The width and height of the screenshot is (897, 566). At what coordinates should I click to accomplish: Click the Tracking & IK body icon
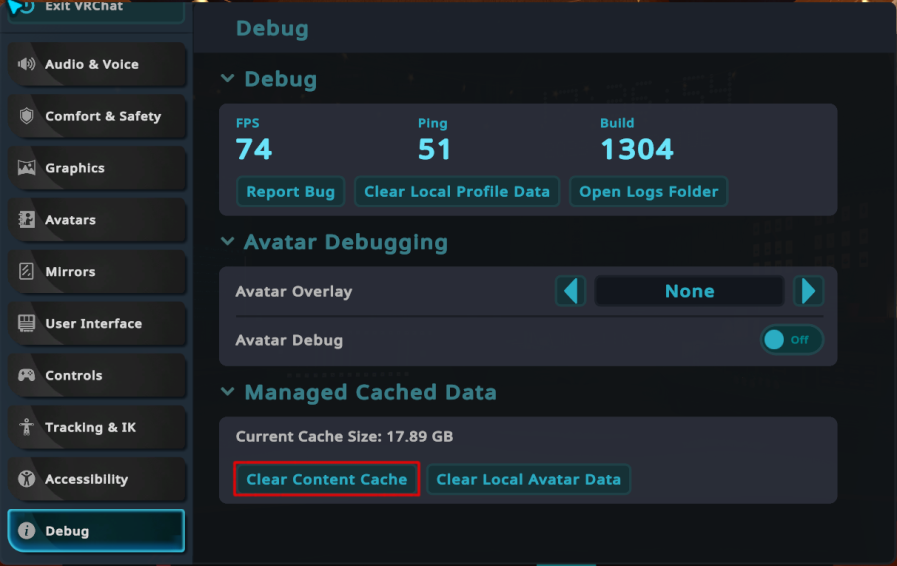pyautogui.click(x=27, y=427)
